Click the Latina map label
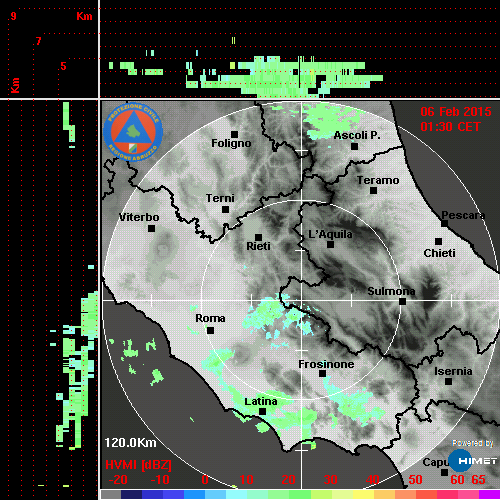The image size is (500, 500). pyautogui.click(x=261, y=402)
